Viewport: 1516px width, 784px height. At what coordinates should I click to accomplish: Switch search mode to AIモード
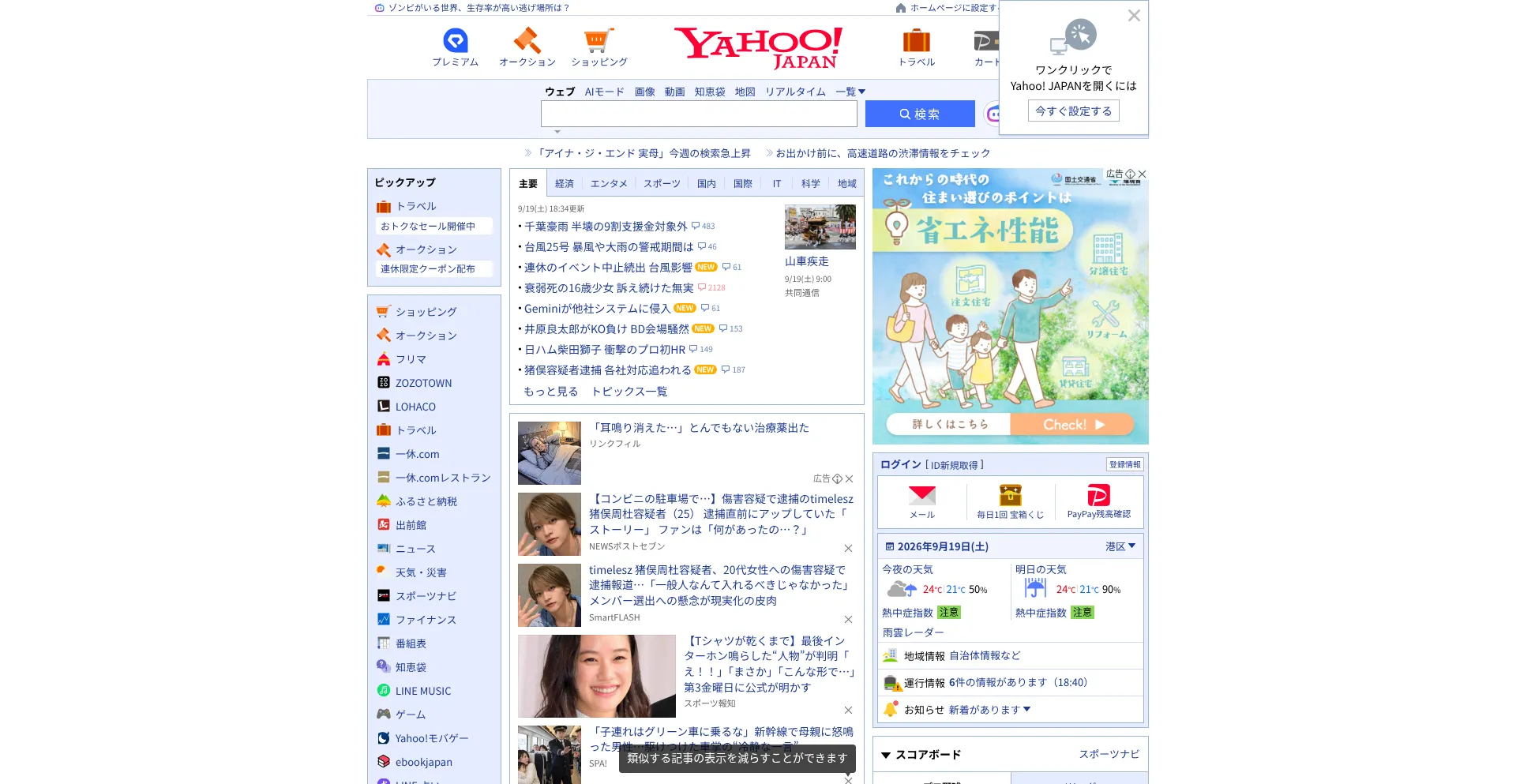point(604,92)
